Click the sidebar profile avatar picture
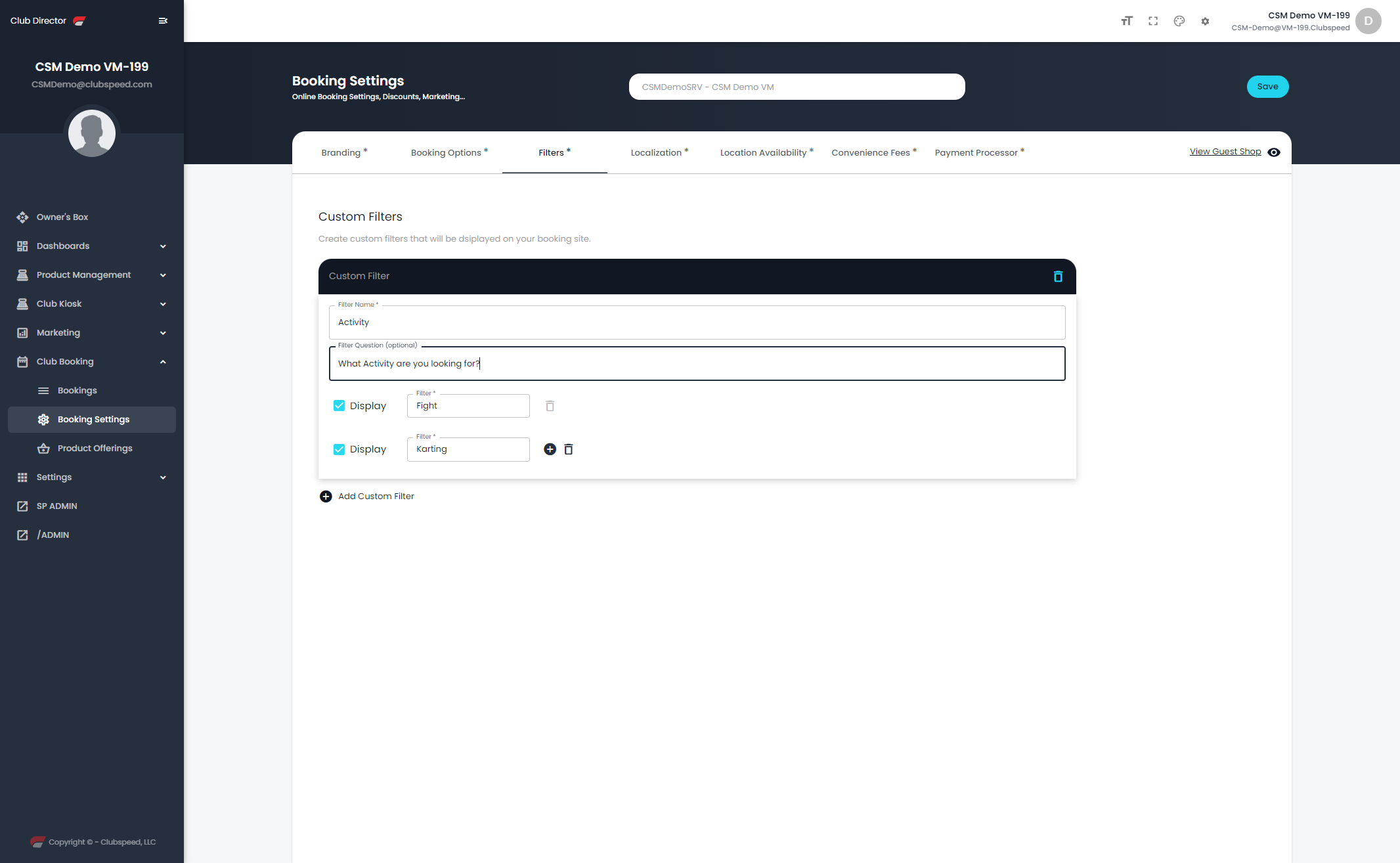 (92, 133)
